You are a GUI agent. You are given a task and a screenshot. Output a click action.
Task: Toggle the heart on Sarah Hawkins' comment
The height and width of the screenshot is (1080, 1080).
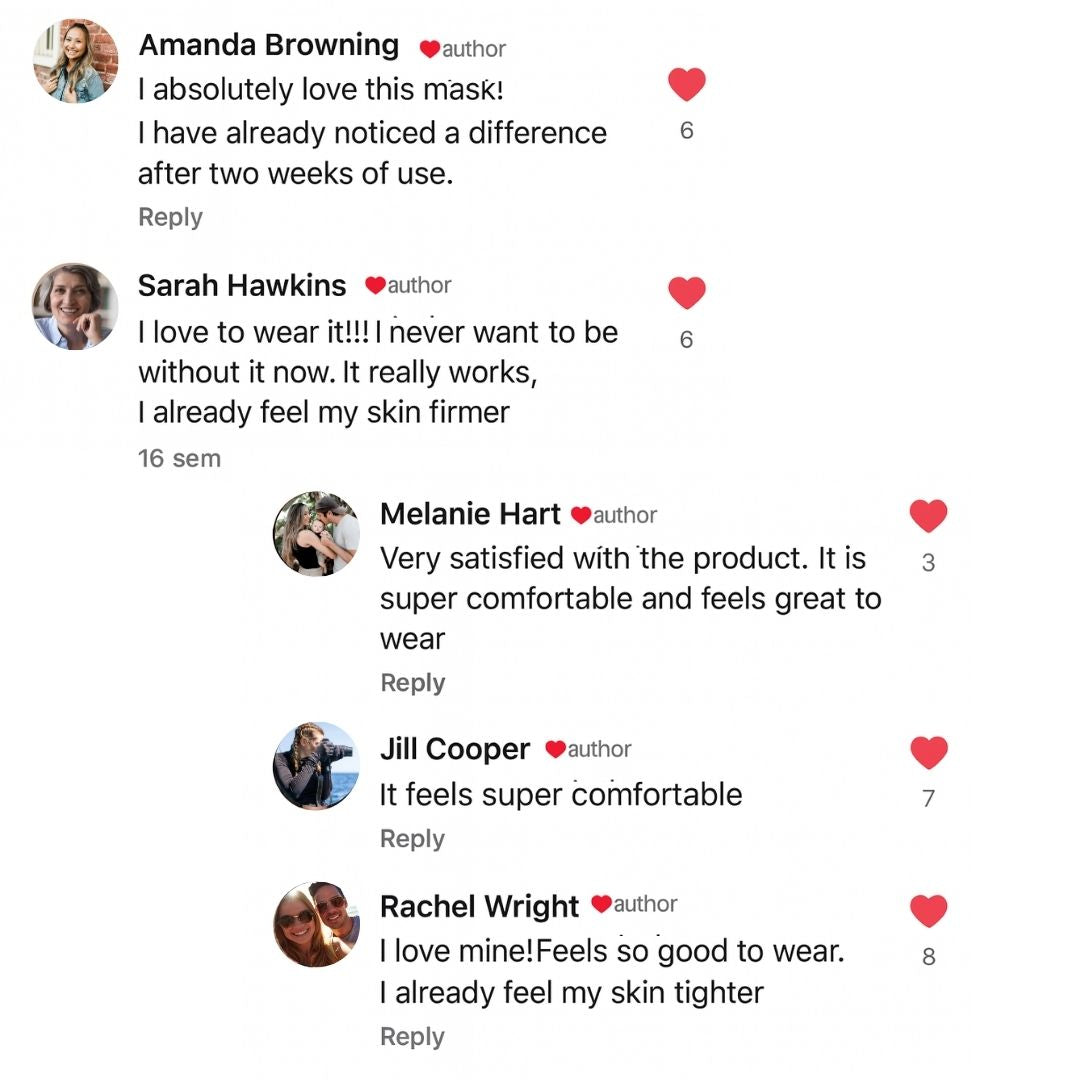pos(686,293)
